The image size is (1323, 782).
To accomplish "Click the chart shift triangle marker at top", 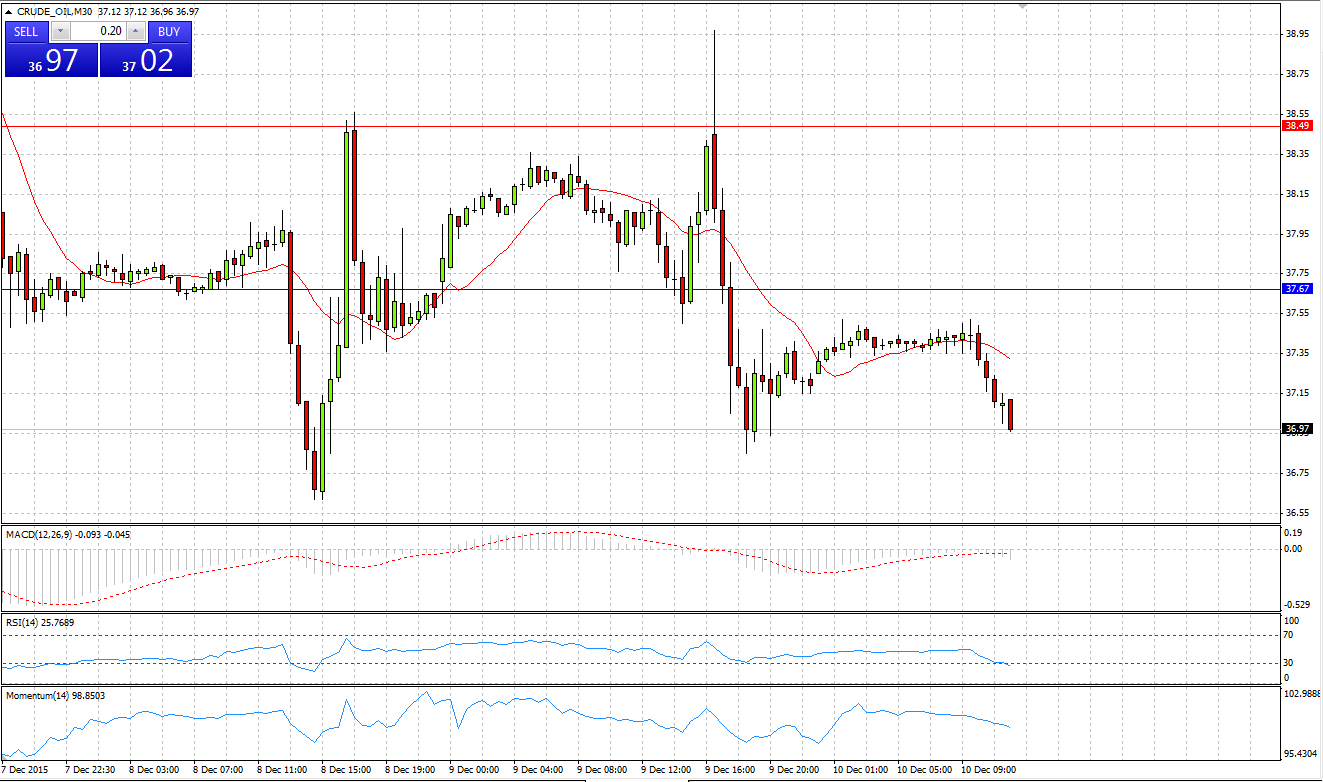I will (x=1022, y=7).
